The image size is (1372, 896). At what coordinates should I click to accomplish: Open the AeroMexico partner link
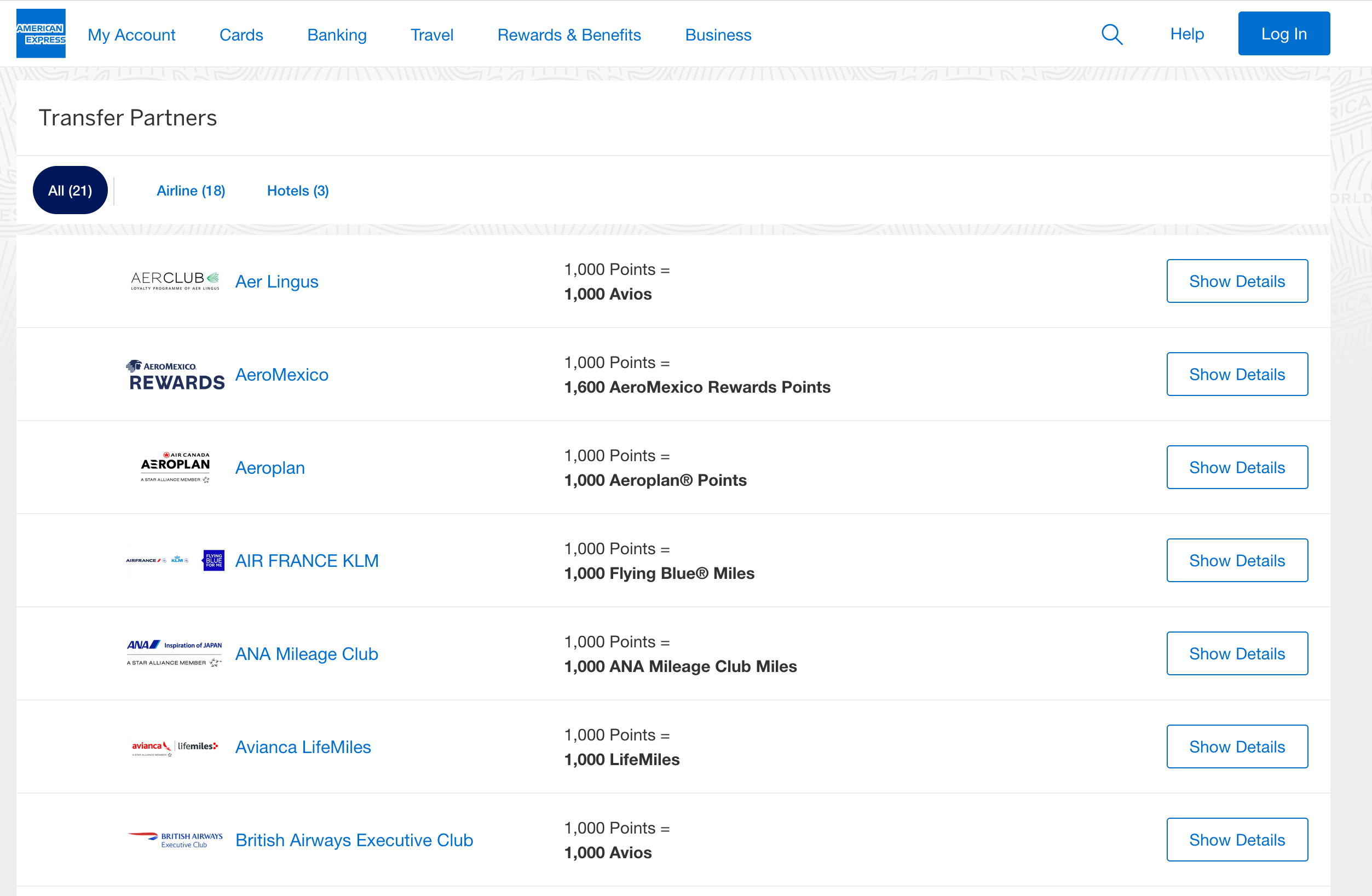[x=282, y=375]
